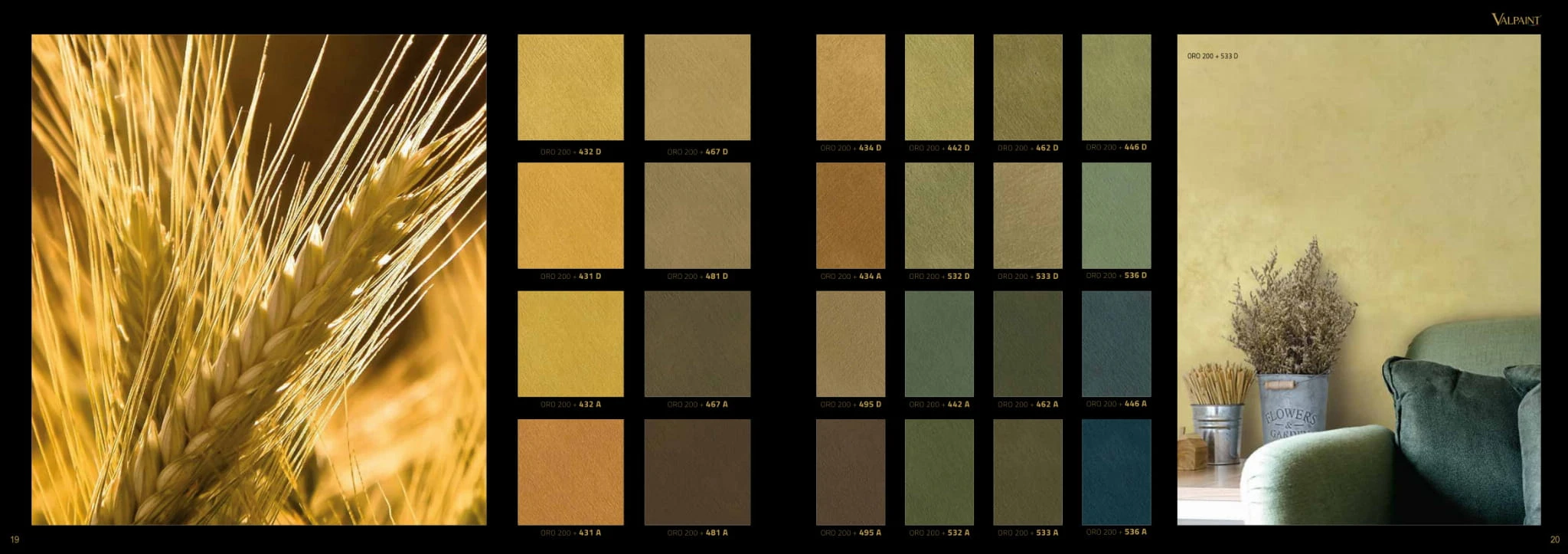Select the ORO 200 + 432 D swatch

point(570,87)
